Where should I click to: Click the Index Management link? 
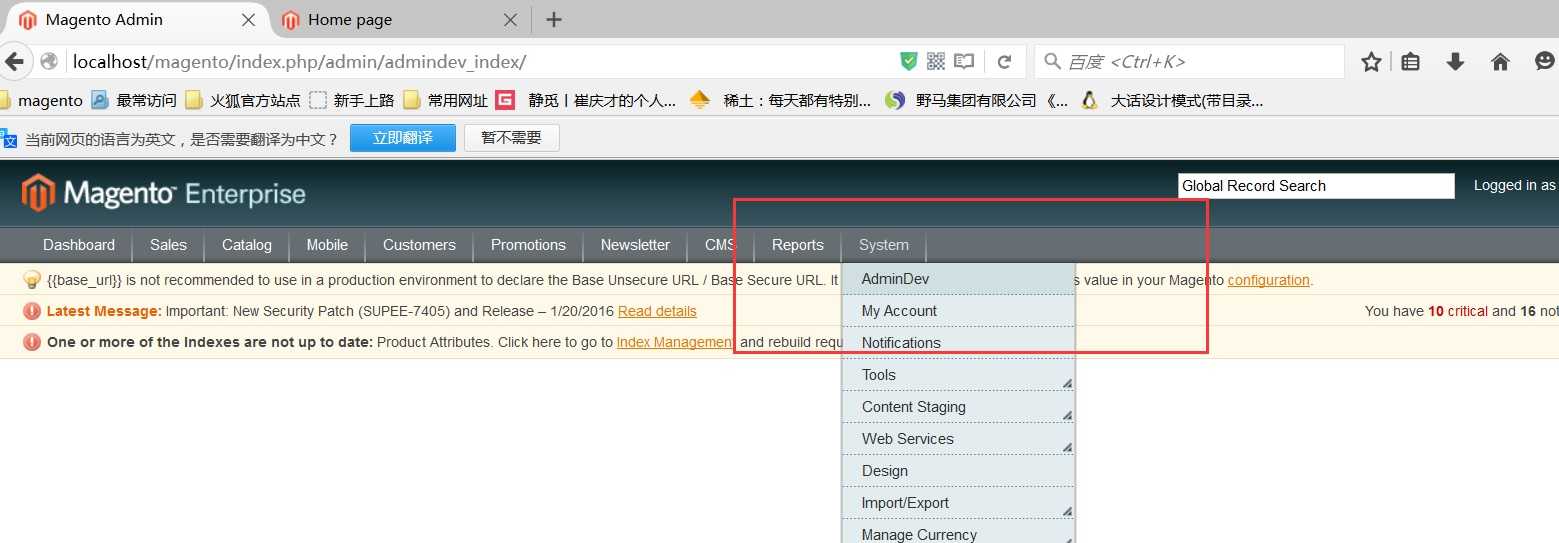pos(675,342)
